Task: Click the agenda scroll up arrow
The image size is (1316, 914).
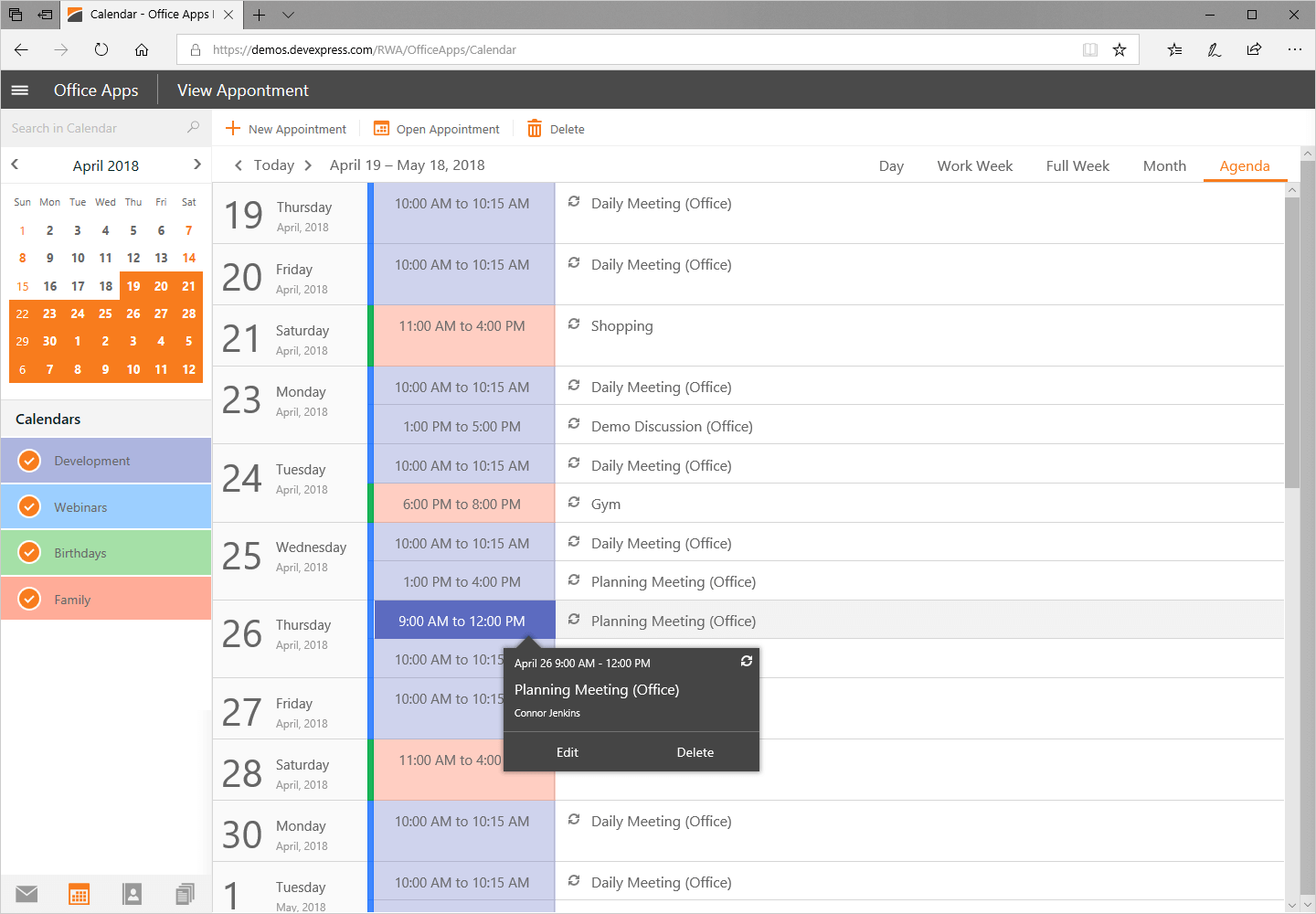Action: click(x=1292, y=190)
